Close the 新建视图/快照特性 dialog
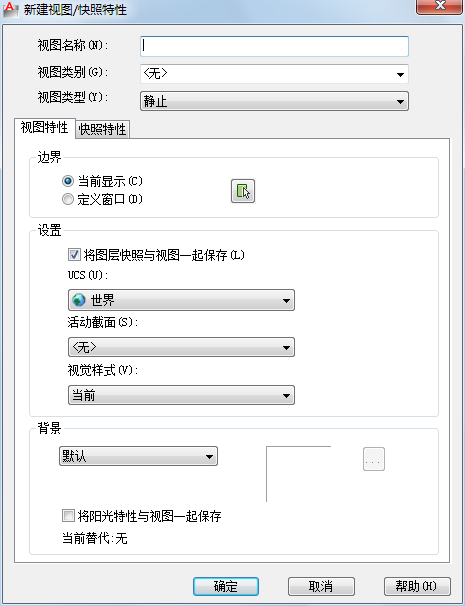Image resolution: width=465 pixels, height=606 pixels. (440, 6)
